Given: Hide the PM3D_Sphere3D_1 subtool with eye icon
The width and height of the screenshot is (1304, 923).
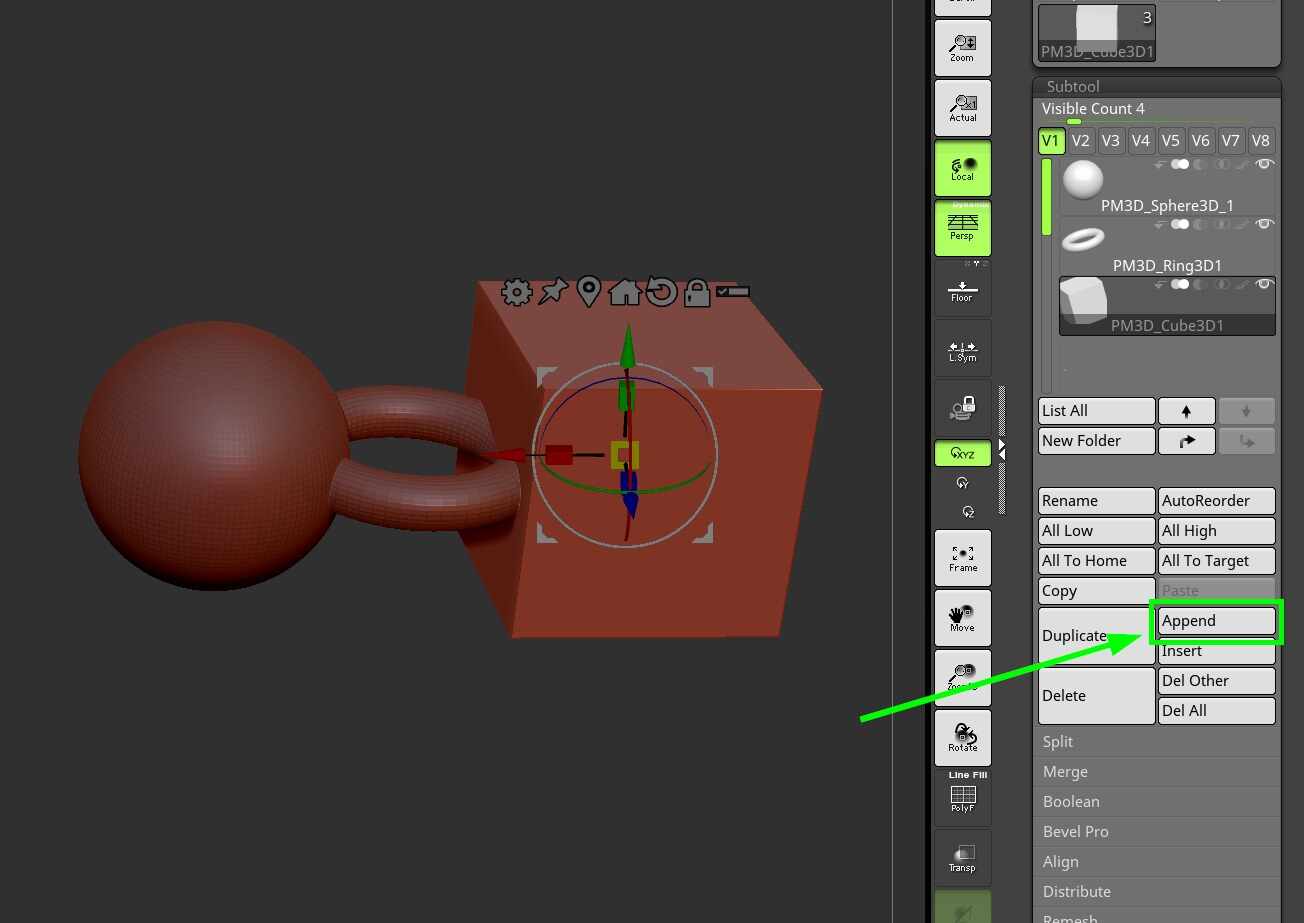Looking at the screenshot, I should 1265,164.
